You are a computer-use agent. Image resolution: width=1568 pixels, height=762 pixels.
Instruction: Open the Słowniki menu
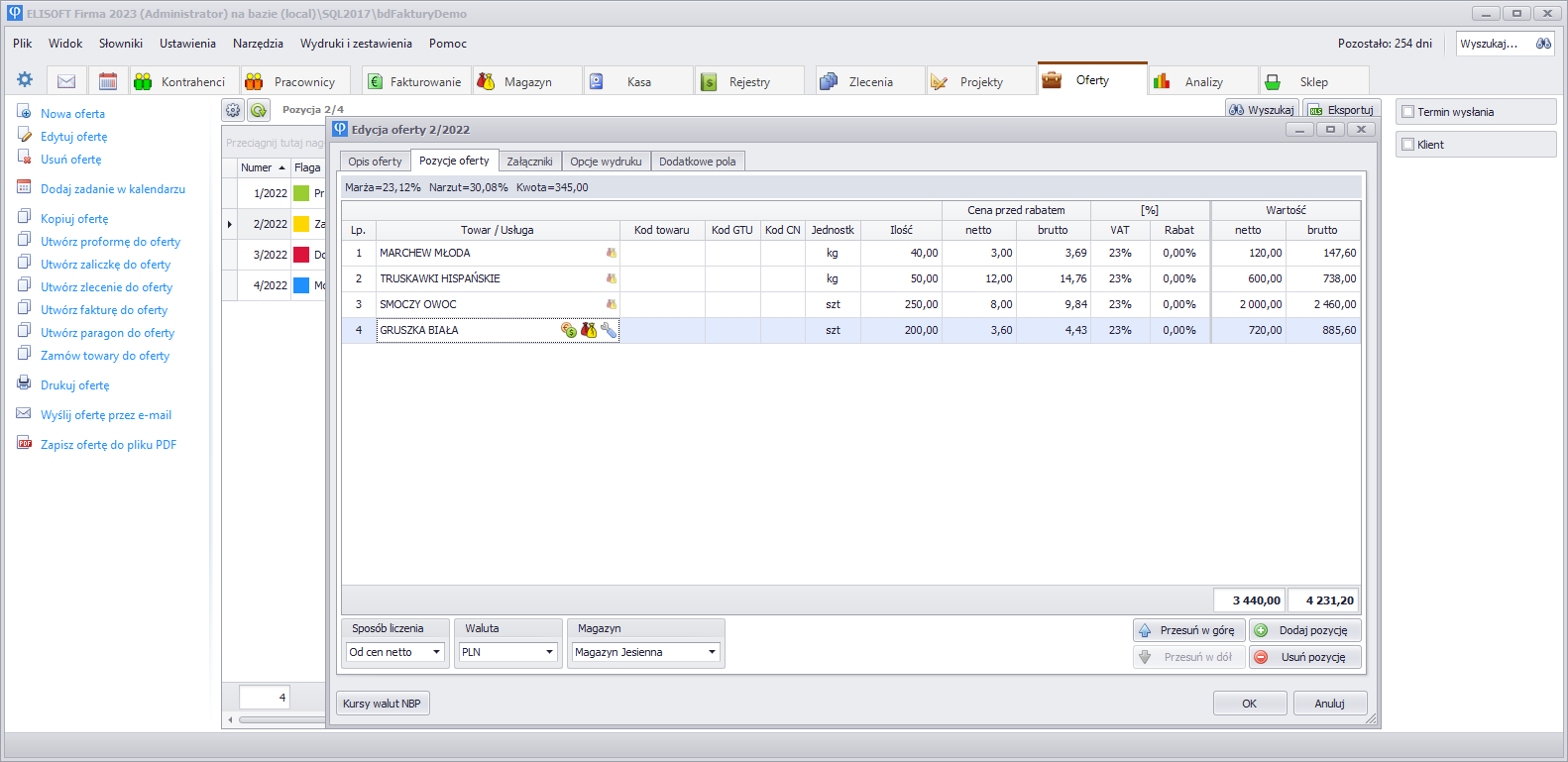121,44
